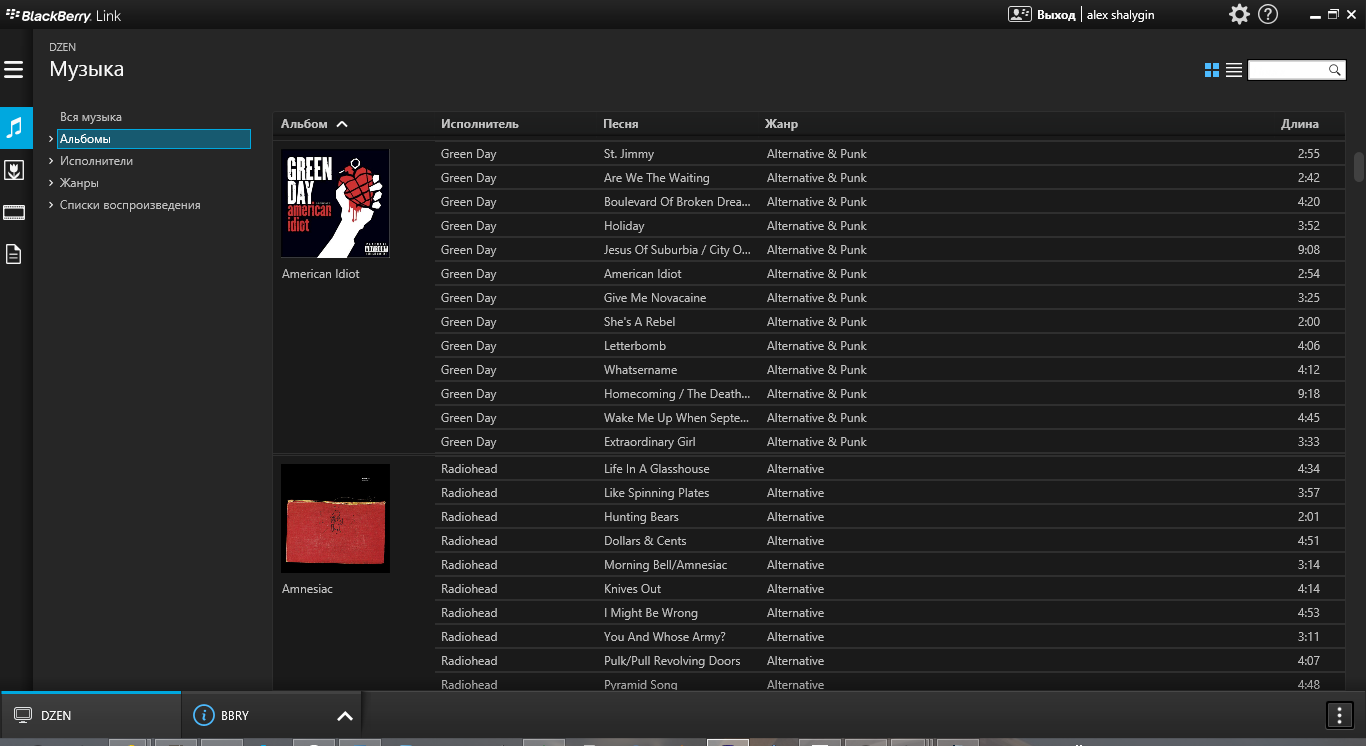Viewport: 1366px width, 746px height.
Task: Expand the Списки воспроизведения tree arrow
Action: 51,205
